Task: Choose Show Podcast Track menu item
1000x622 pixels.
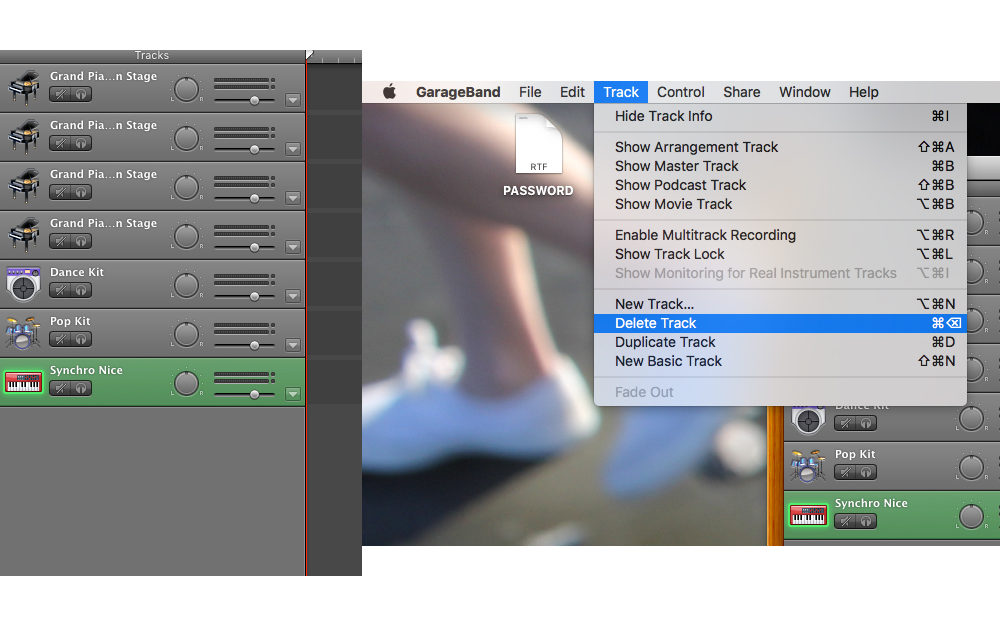Action: tap(780, 186)
